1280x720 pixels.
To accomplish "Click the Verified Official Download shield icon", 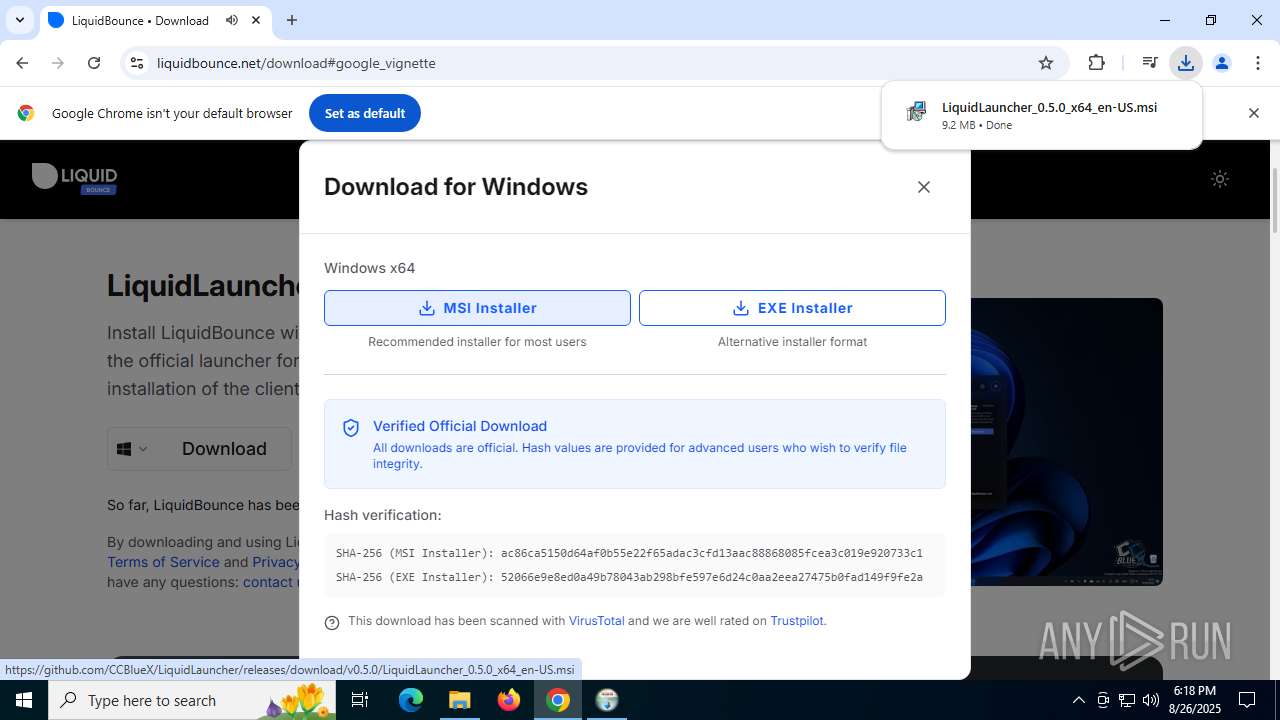I will (x=351, y=428).
